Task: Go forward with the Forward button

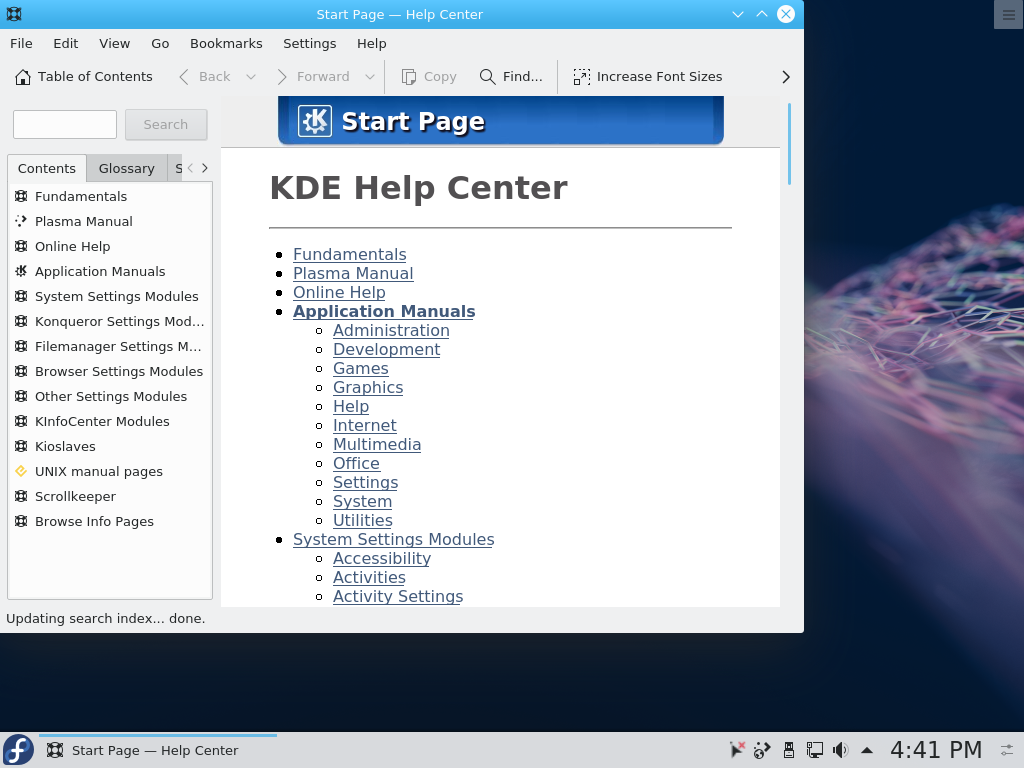Action: [314, 77]
